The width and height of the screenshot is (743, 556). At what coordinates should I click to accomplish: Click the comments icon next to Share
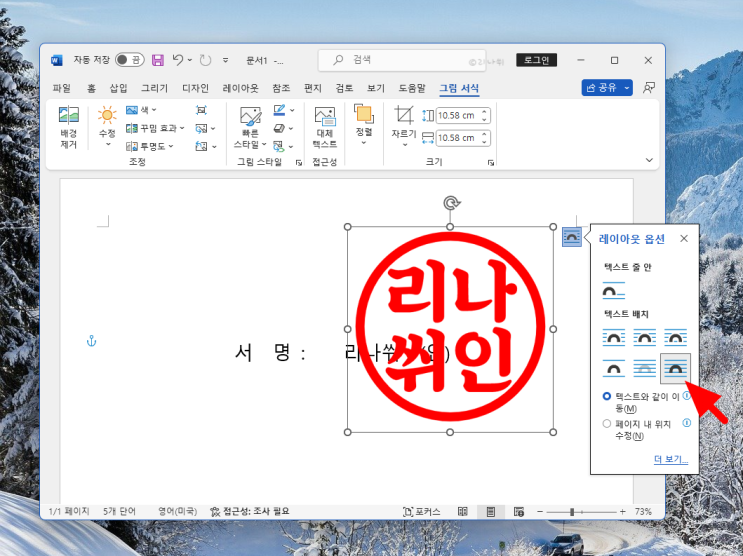tap(649, 88)
